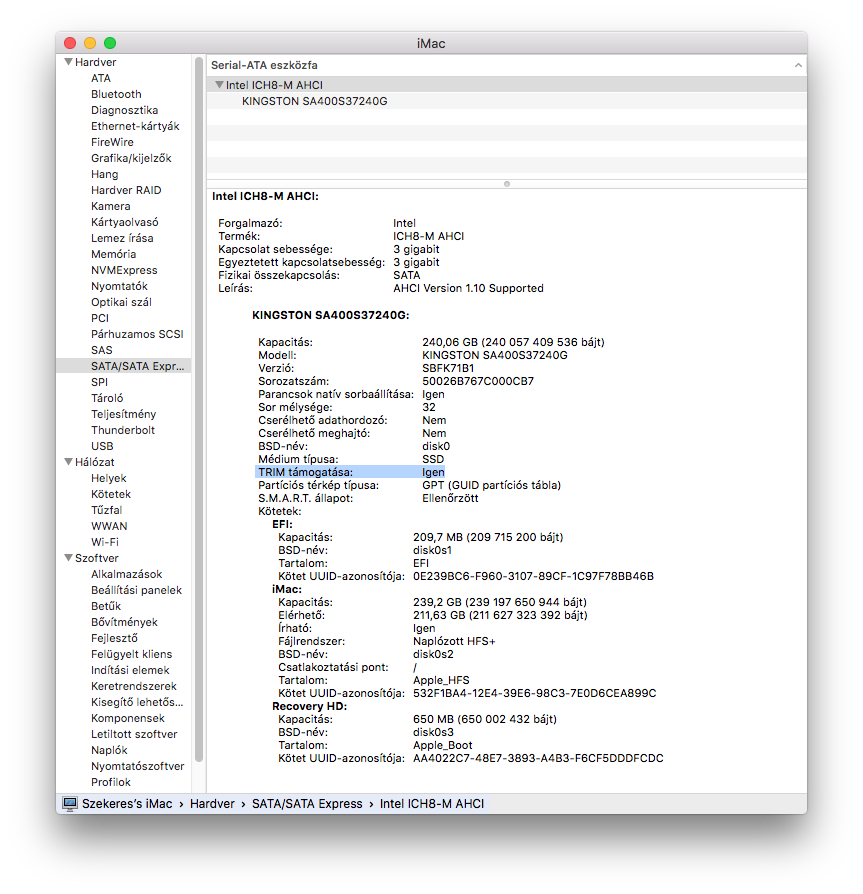Select the Intel ICH8-M AHCI tree row

pos(507,85)
